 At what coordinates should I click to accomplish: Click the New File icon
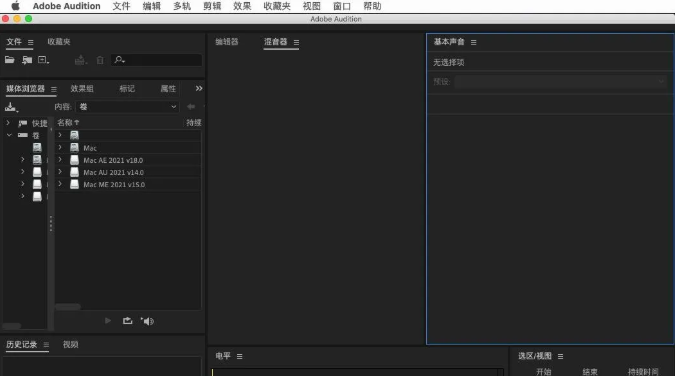point(43,60)
